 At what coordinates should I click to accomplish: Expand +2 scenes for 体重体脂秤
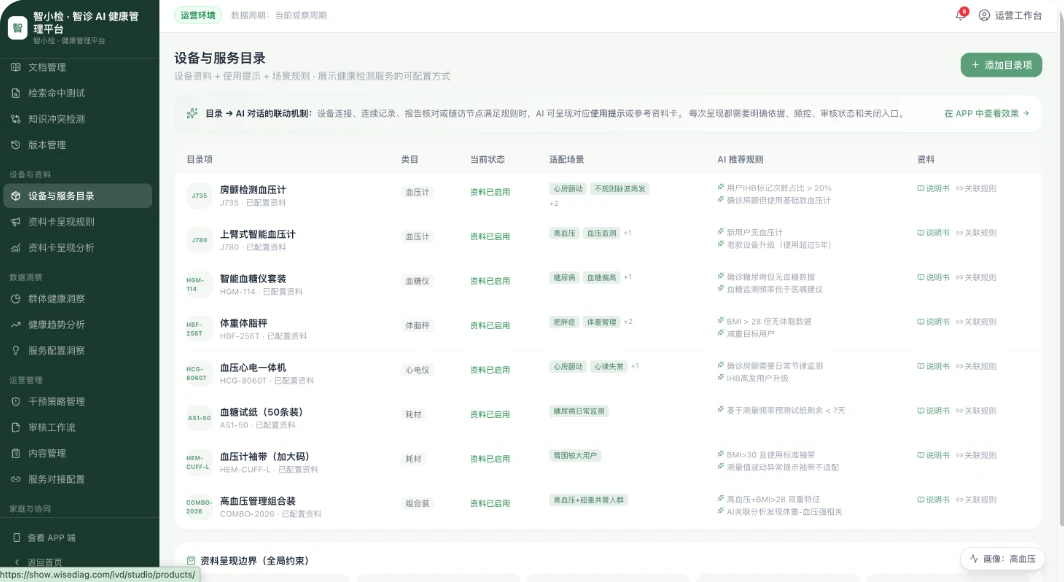tap(628, 322)
